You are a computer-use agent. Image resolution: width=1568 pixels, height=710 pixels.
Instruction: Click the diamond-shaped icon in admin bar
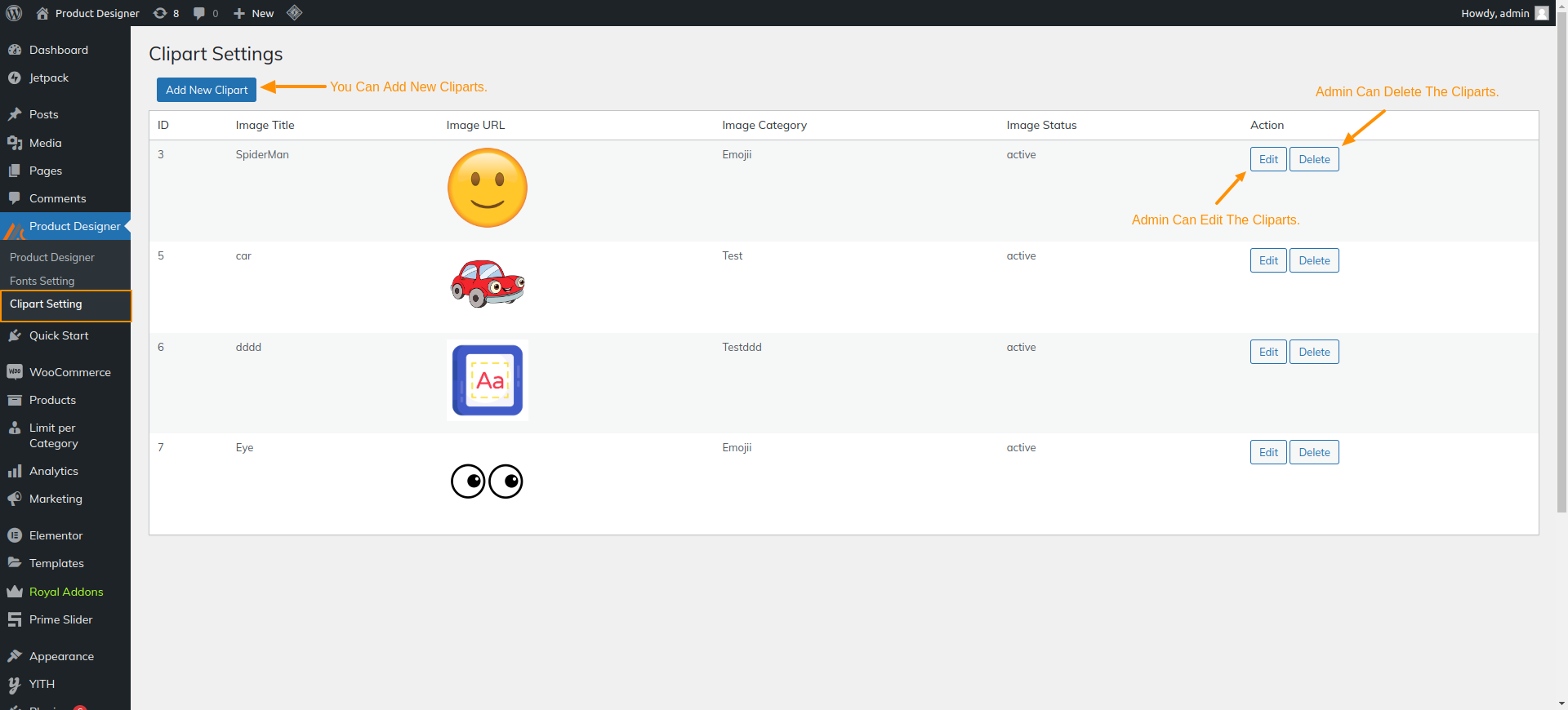point(295,13)
